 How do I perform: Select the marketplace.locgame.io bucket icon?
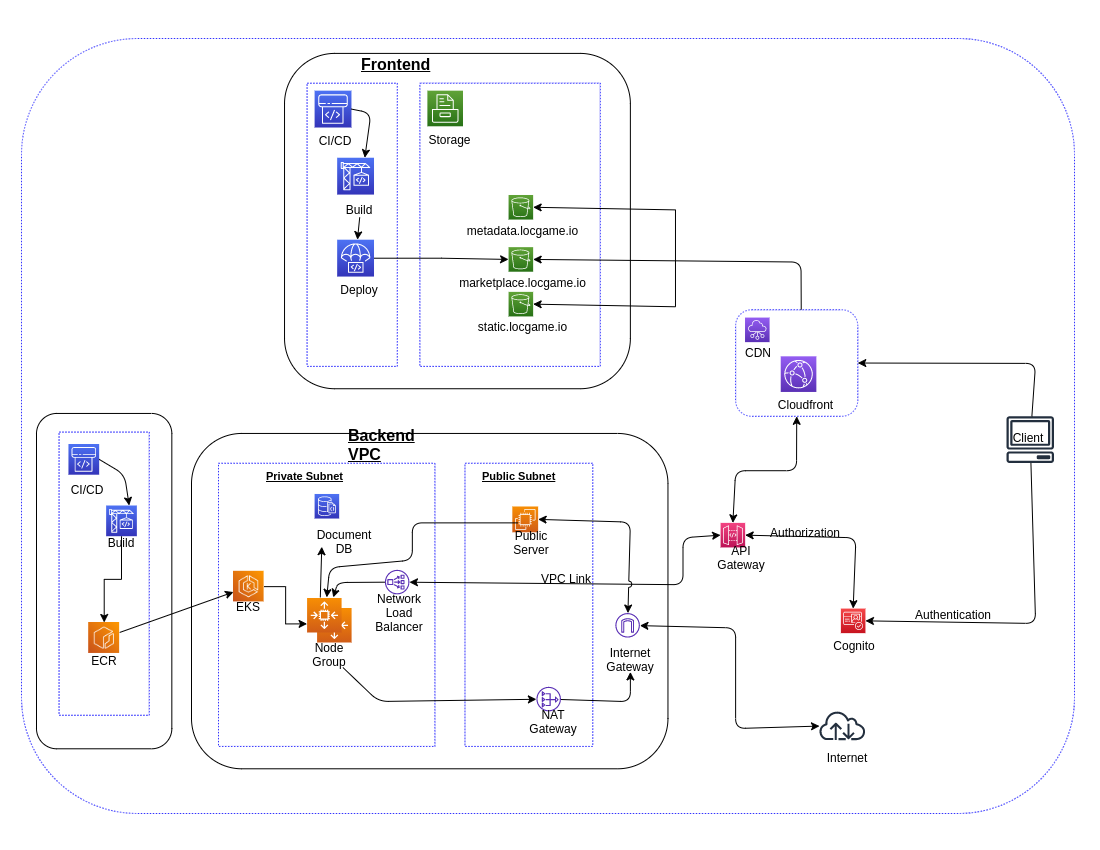[x=521, y=259]
